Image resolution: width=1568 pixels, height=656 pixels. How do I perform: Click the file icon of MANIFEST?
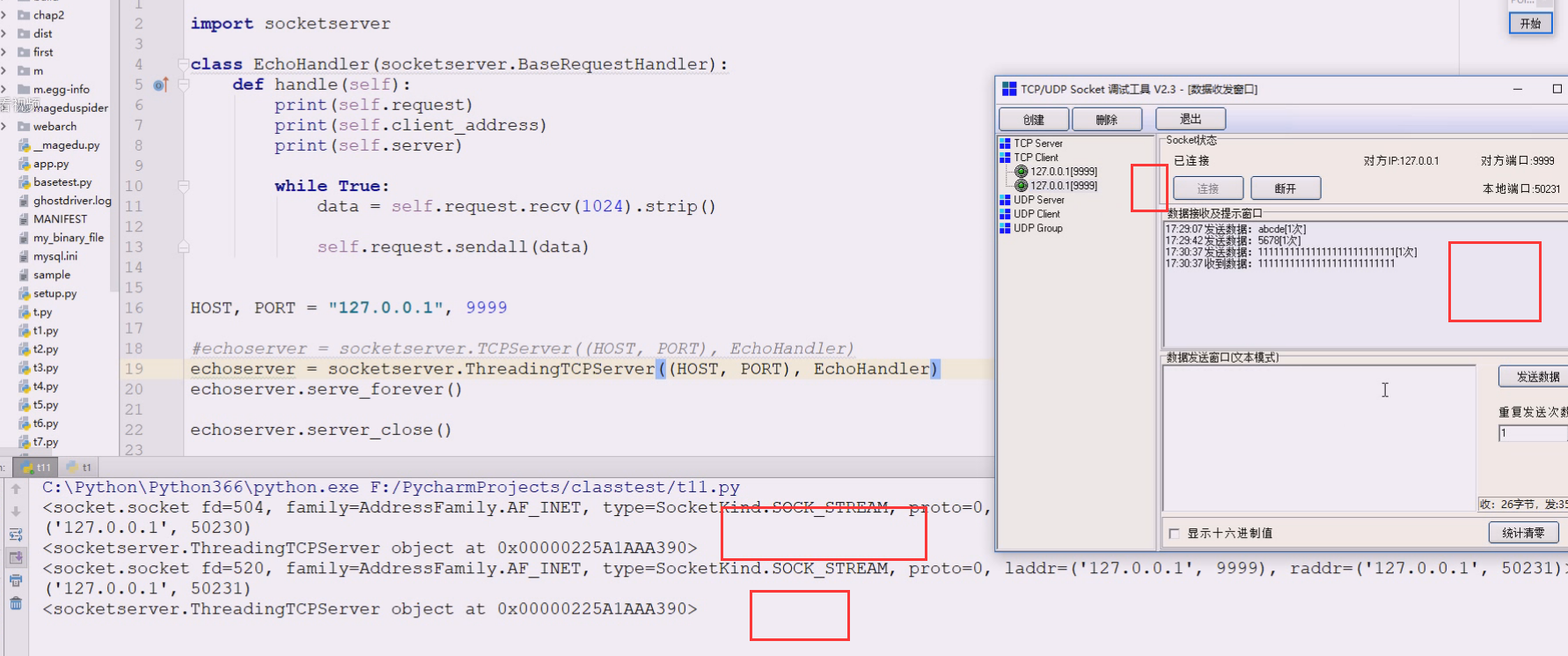(x=25, y=219)
